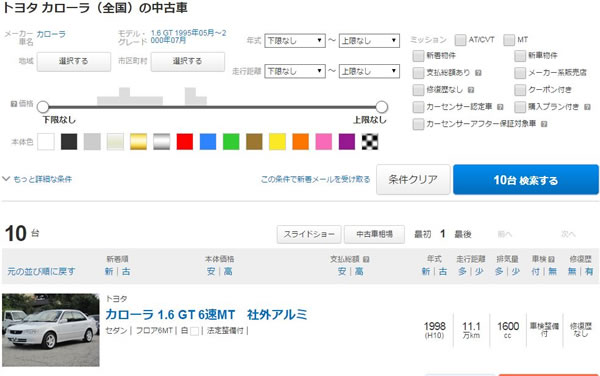Tick the メーカー系販売店 checkbox
Screen dimensions: 600x376
click(520, 73)
